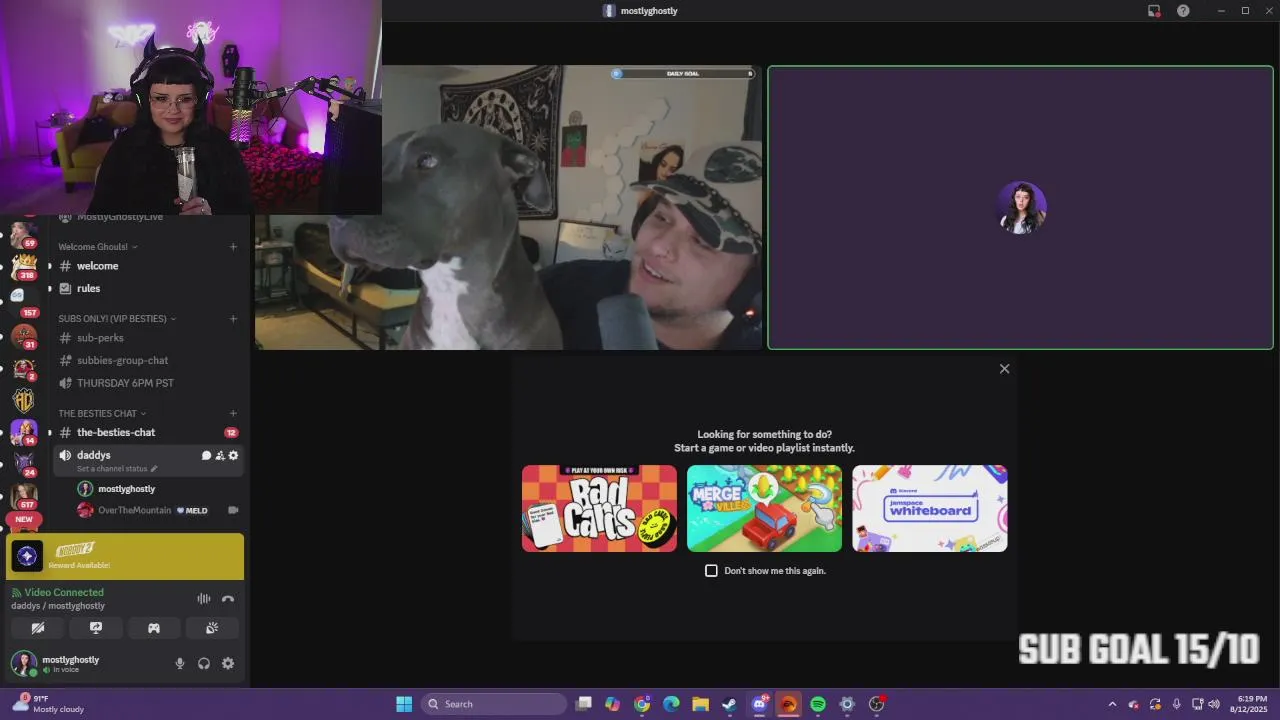Open the server with 617 notifications
1280x720 pixels.
click(24, 495)
